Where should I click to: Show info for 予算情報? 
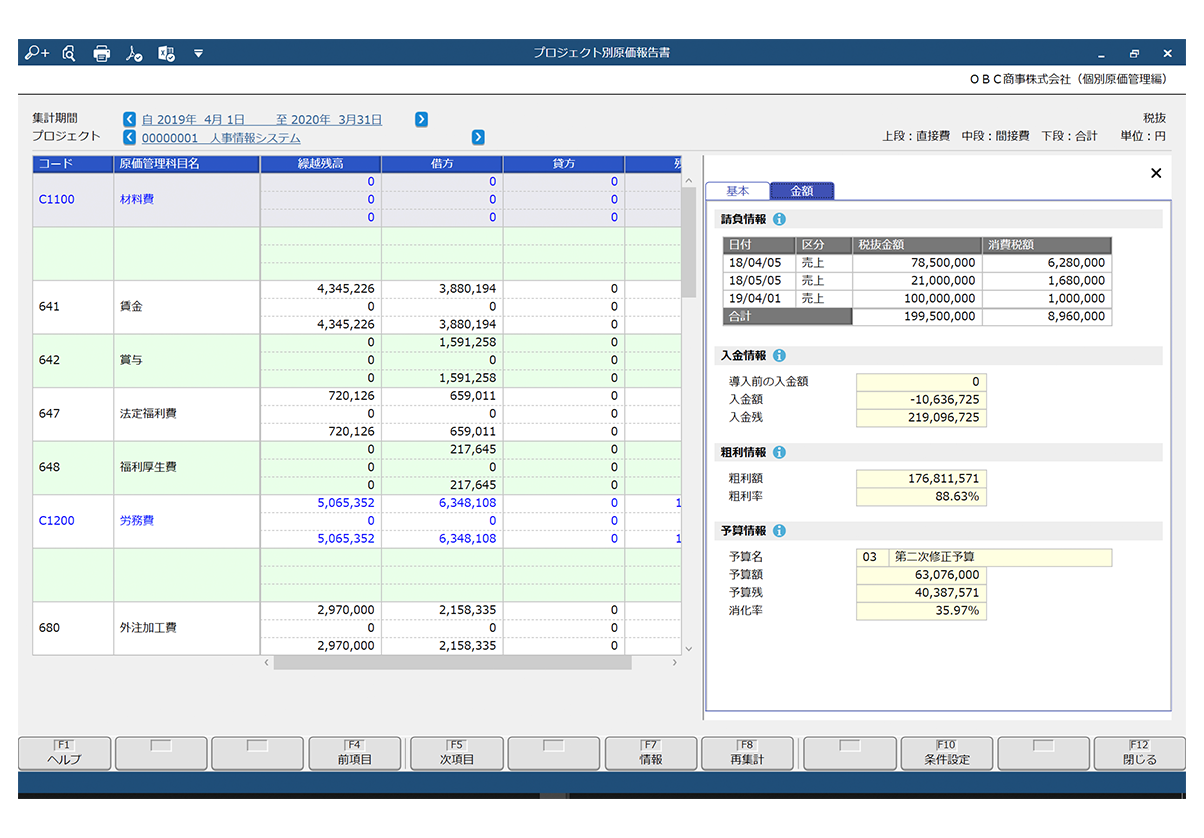tap(780, 531)
